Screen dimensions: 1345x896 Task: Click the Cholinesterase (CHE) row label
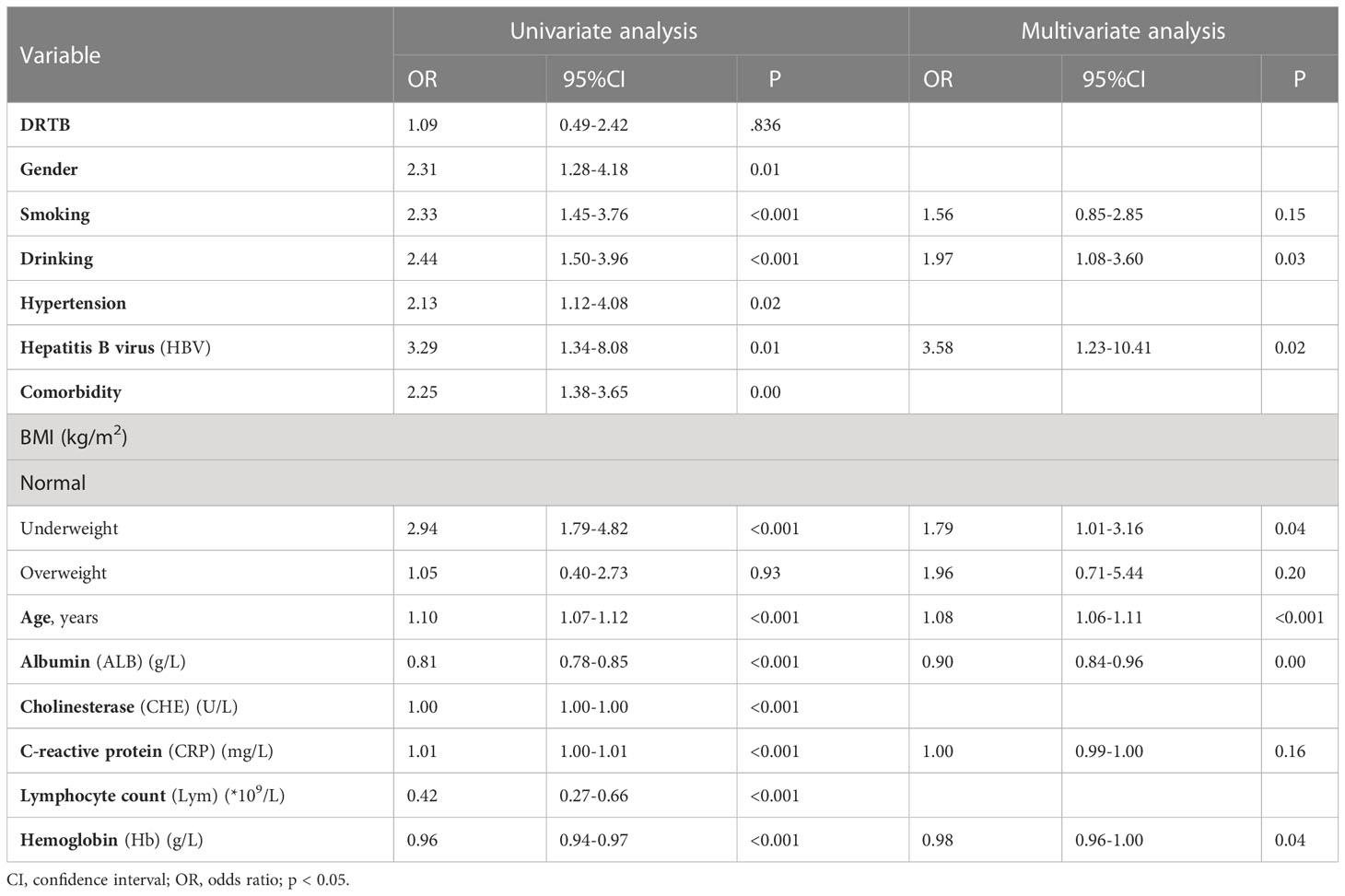[x=129, y=707]
